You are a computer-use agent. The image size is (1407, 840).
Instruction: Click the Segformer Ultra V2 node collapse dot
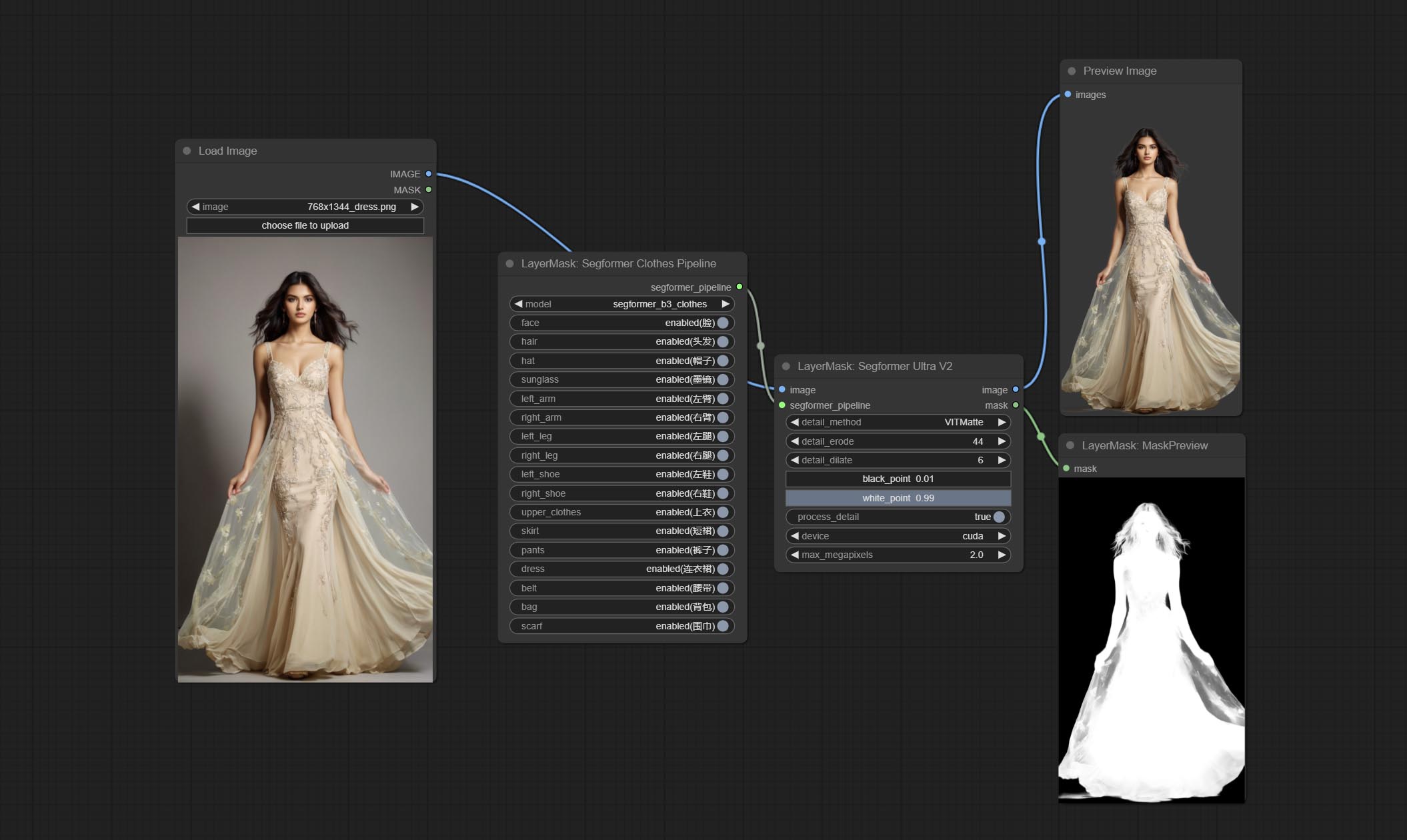click(786, 366)
